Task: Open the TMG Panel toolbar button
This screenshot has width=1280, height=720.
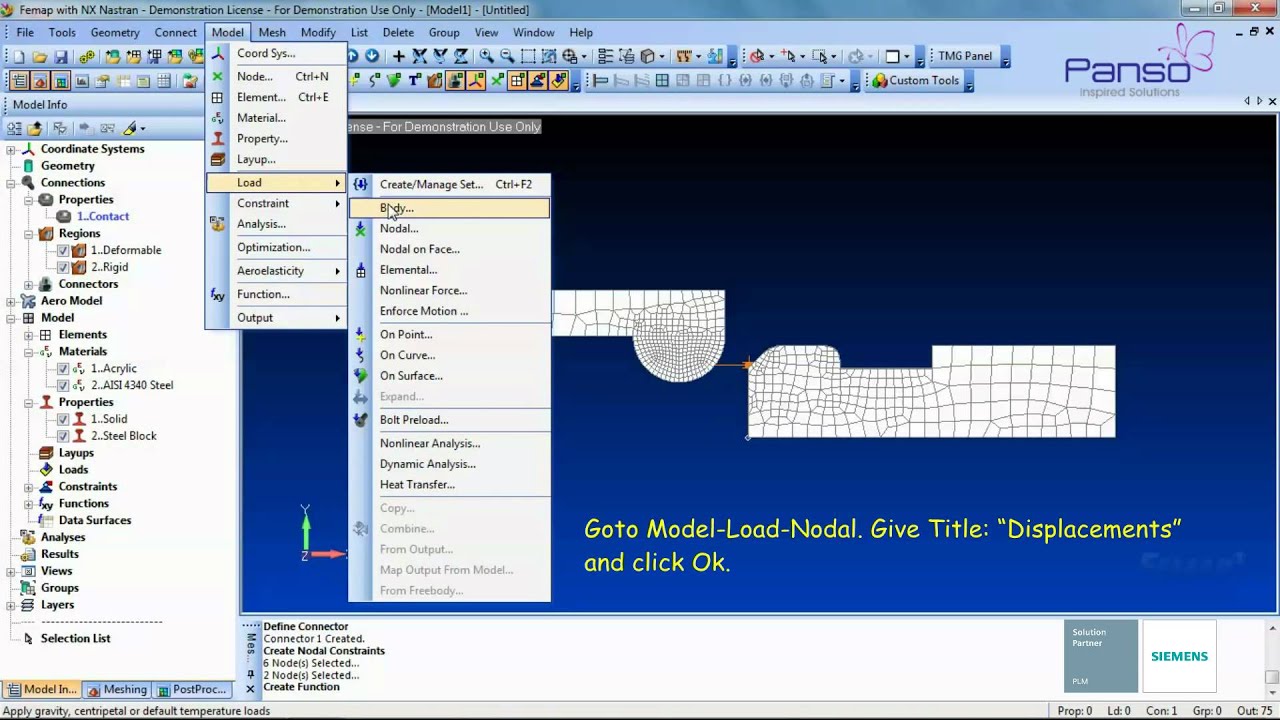Action: [x=964, y=57]
